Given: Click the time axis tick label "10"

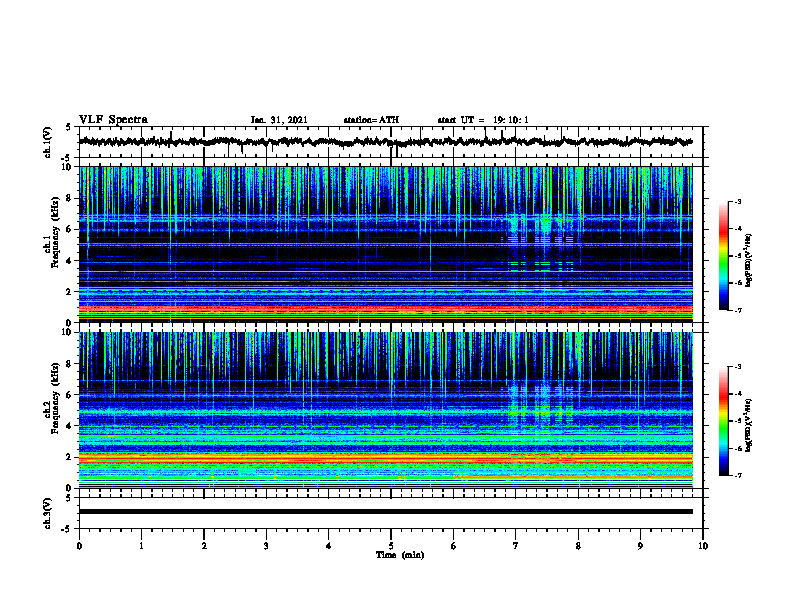Looking at the screenshot, I should click(703, 546).
